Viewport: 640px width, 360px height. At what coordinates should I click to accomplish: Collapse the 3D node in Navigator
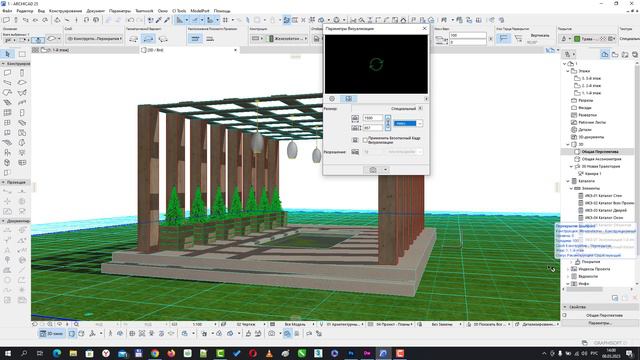(568, 144)
